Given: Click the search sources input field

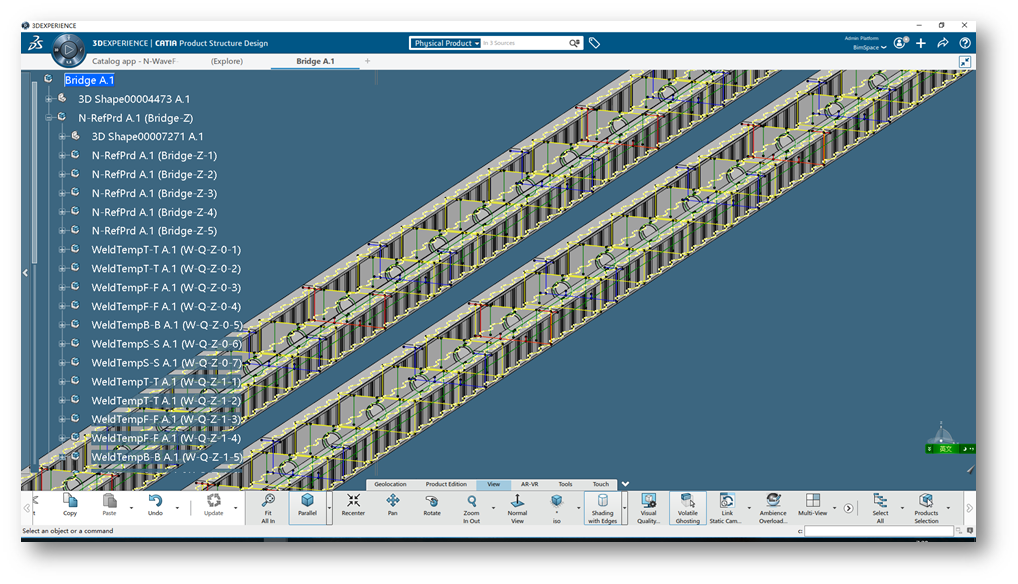Looking at the screenshot, I should (x=525, y=43).
